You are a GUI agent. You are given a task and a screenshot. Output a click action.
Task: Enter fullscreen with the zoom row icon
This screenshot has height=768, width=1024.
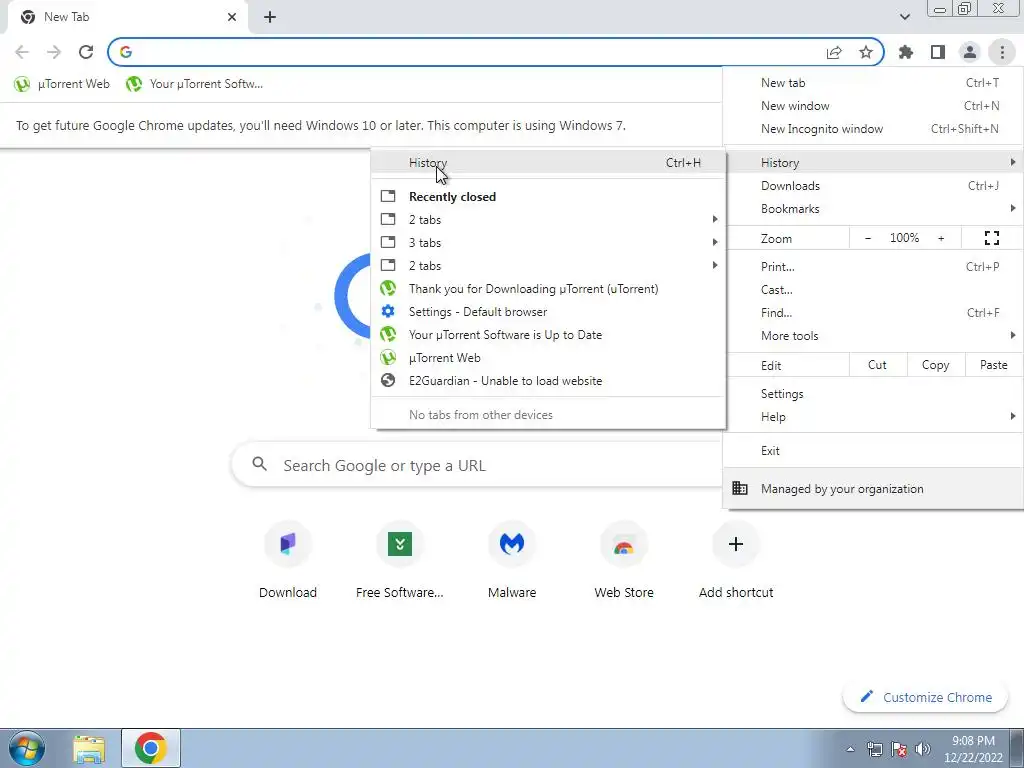tap(991, 238)
